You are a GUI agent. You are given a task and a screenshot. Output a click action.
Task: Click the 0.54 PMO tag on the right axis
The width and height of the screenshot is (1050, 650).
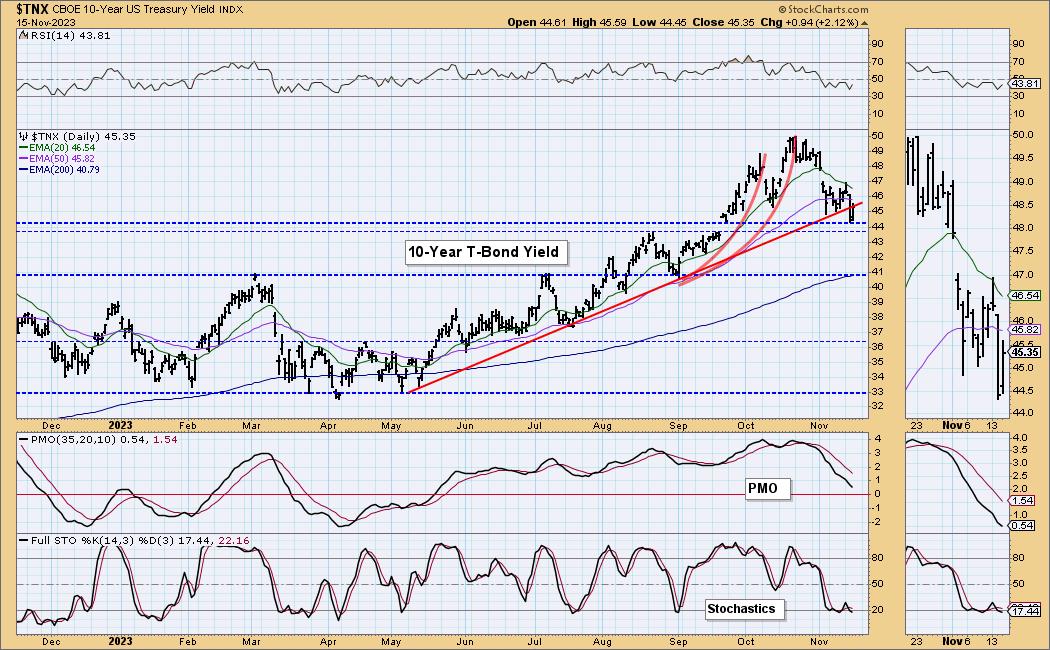click(x=1023, y=525)
